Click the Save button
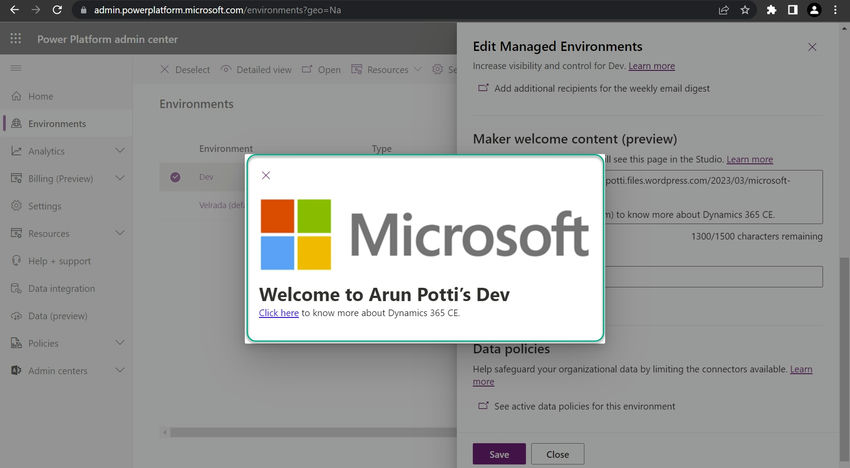 pos(499,454)
